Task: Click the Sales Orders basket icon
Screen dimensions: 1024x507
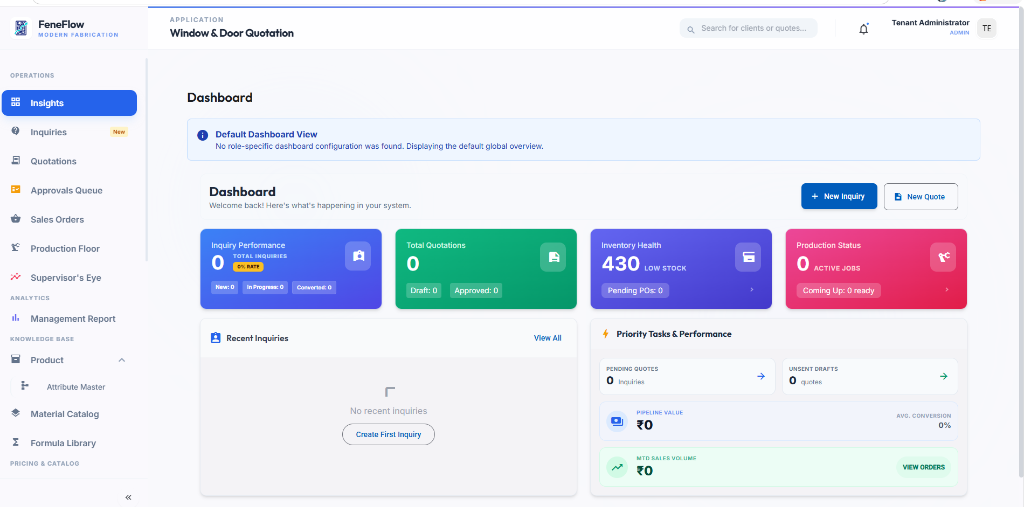Action: click(16, 219)
